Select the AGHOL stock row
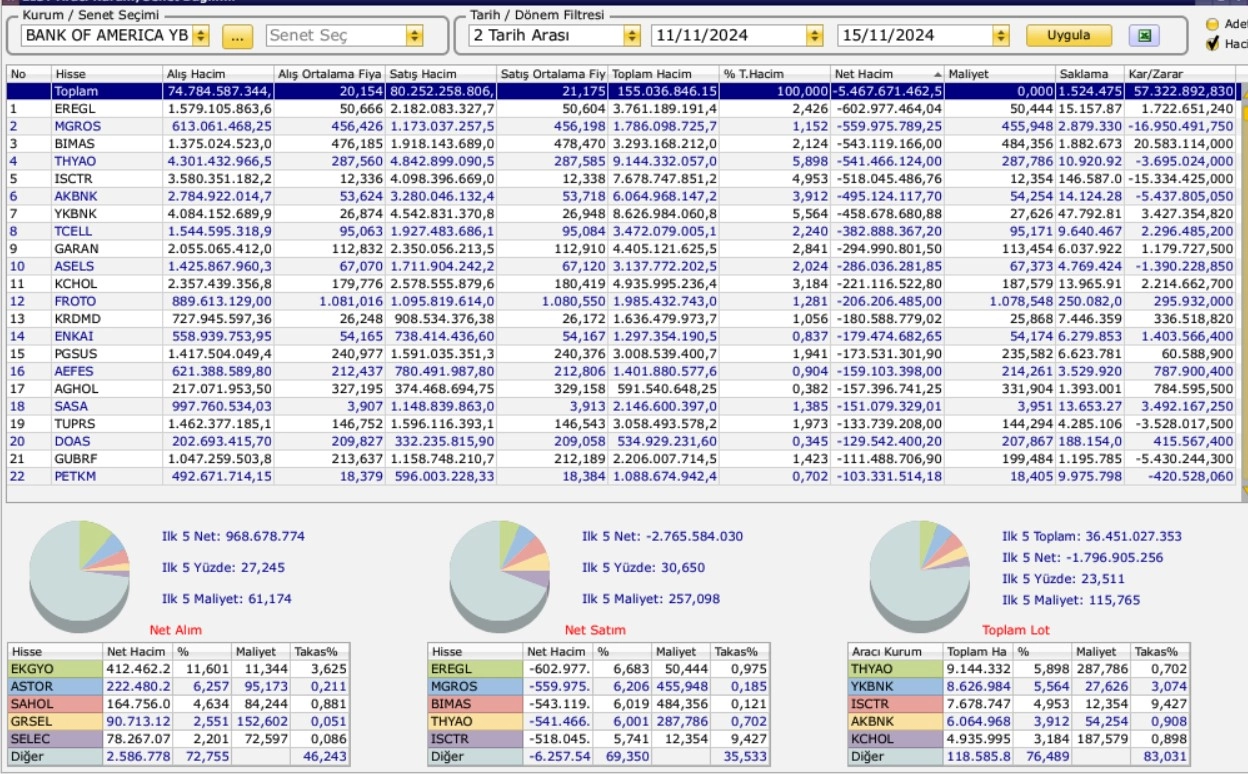 [622, 388]
